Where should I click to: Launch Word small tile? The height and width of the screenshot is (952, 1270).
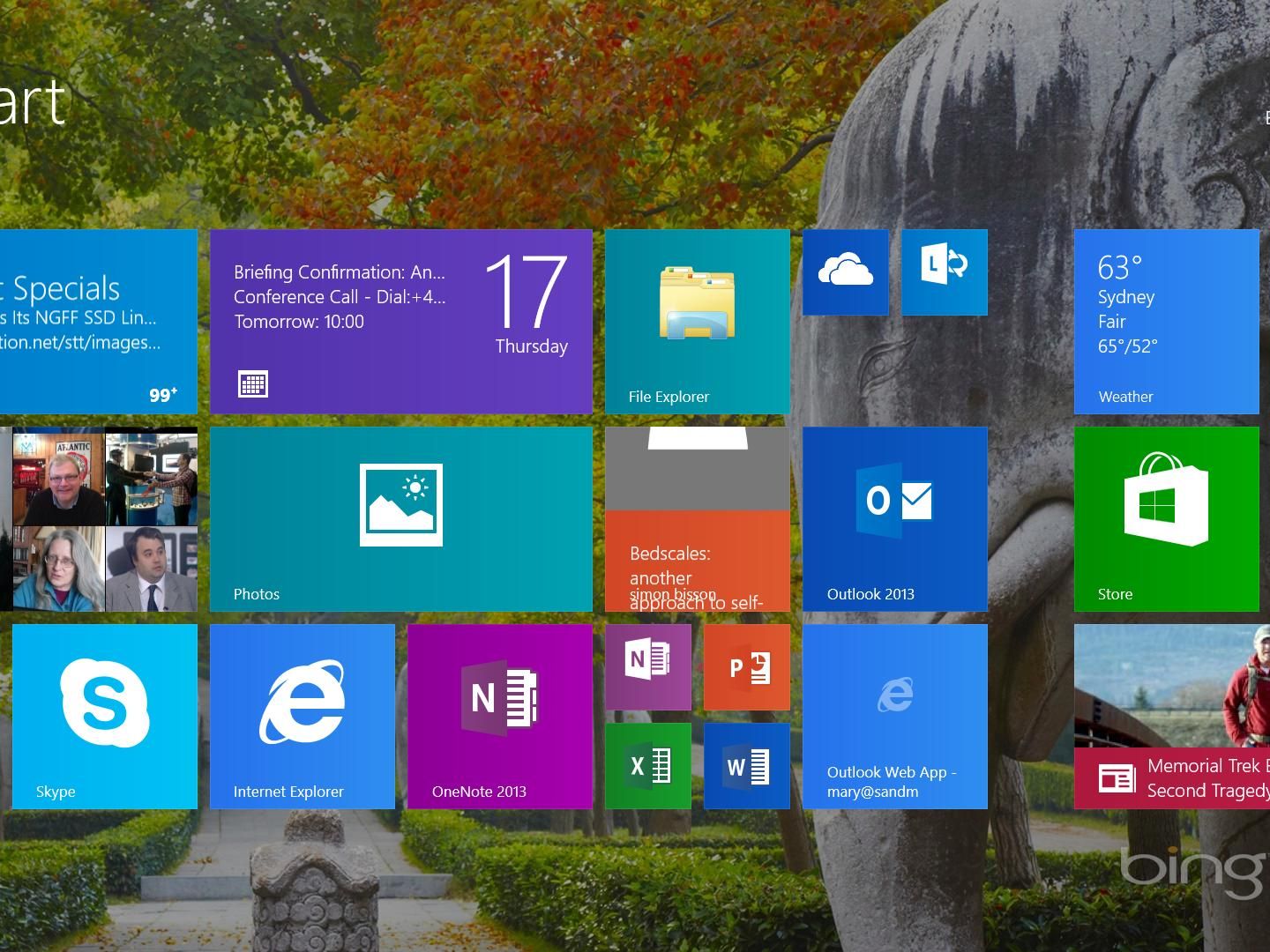(747, 766)
